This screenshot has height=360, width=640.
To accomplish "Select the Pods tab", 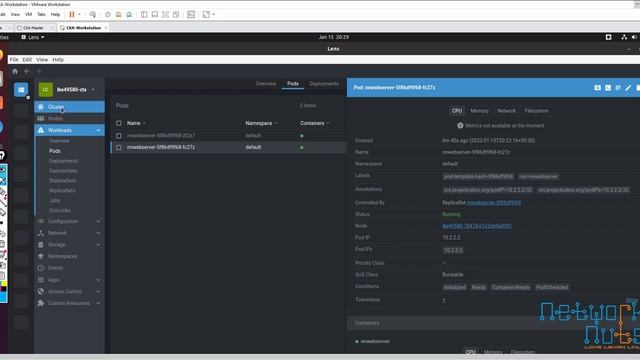I will [293, 84].
